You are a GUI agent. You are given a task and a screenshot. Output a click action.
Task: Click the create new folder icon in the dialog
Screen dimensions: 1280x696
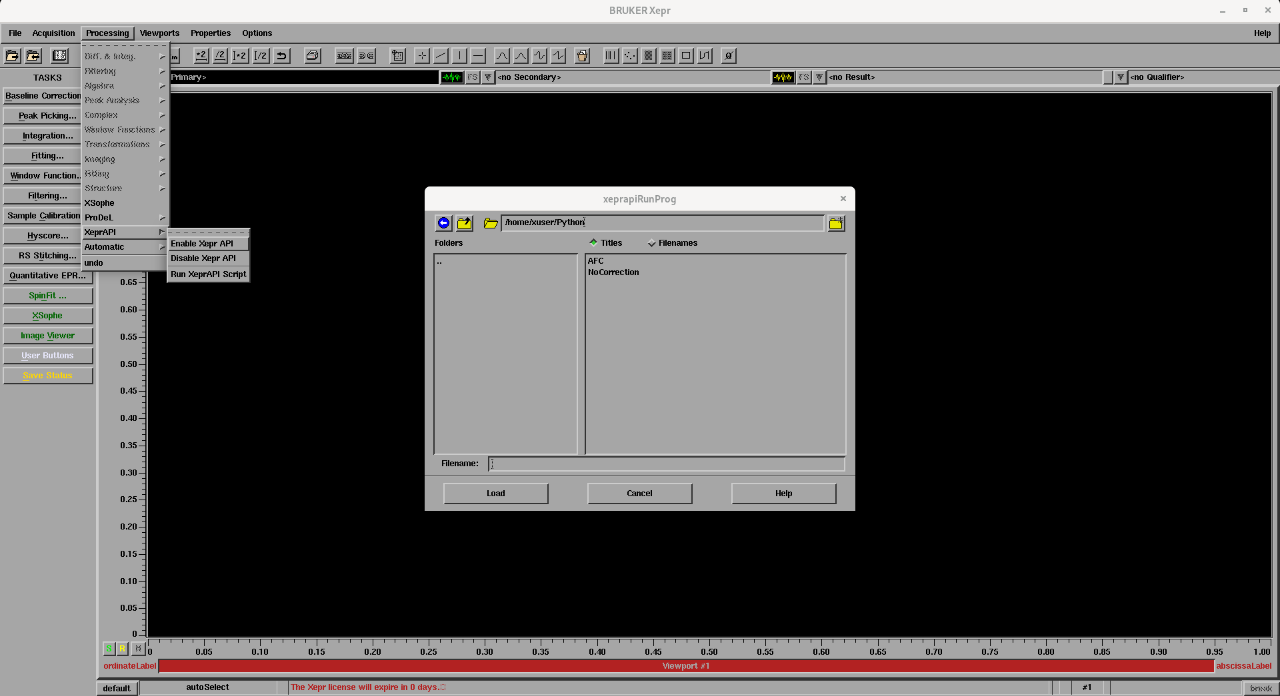coord(835,223)
